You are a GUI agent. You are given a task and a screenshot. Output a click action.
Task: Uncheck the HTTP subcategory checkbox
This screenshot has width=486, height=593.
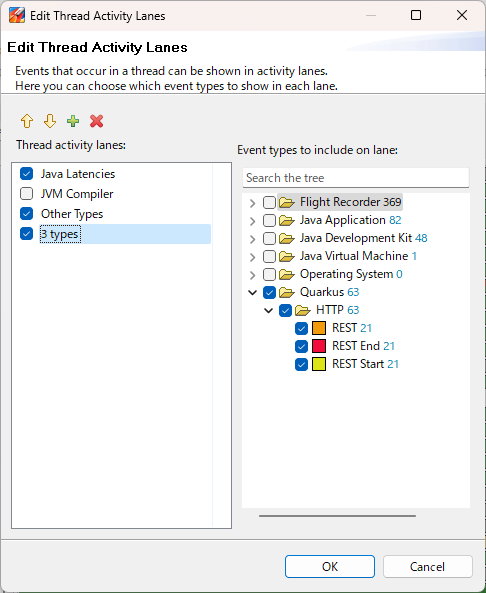coord(285,310)
